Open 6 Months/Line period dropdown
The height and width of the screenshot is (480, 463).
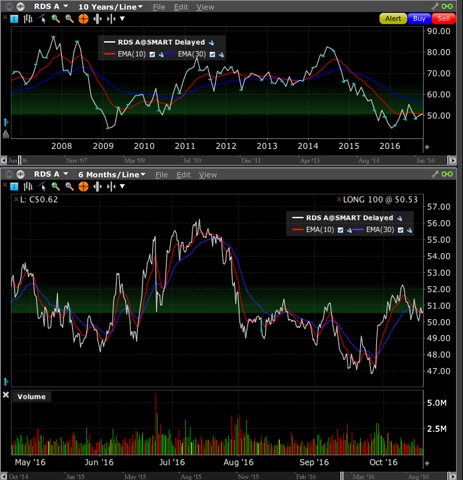point(112,174)
